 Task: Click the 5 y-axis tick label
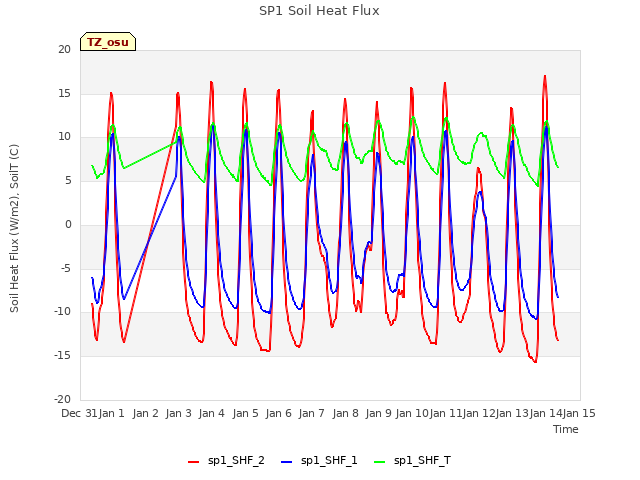(68, 181)
